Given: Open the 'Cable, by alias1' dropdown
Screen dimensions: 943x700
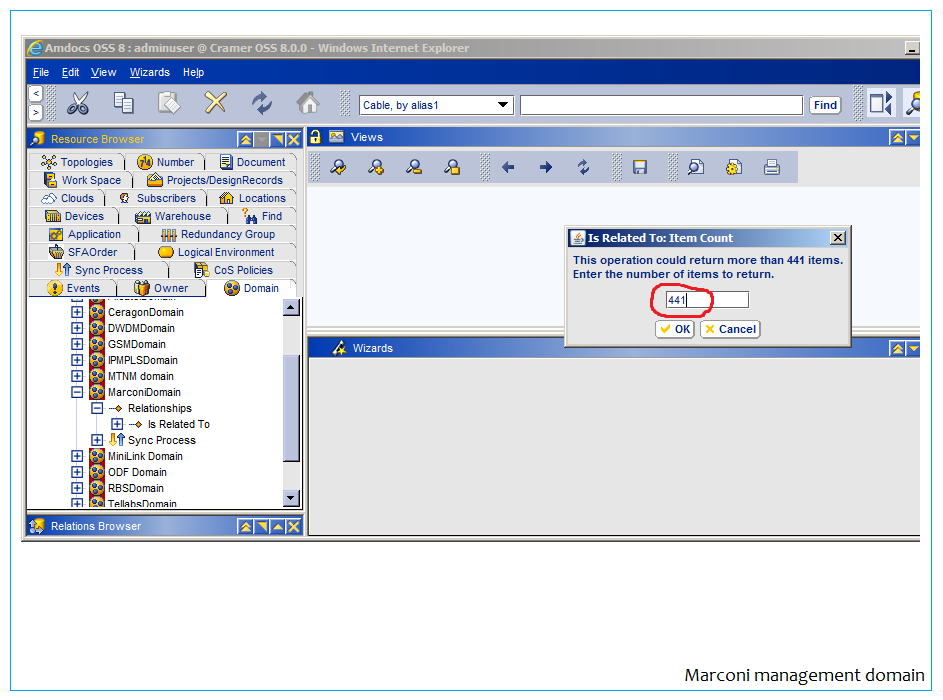Looking at the screenshot, I should tap(503, 105).
